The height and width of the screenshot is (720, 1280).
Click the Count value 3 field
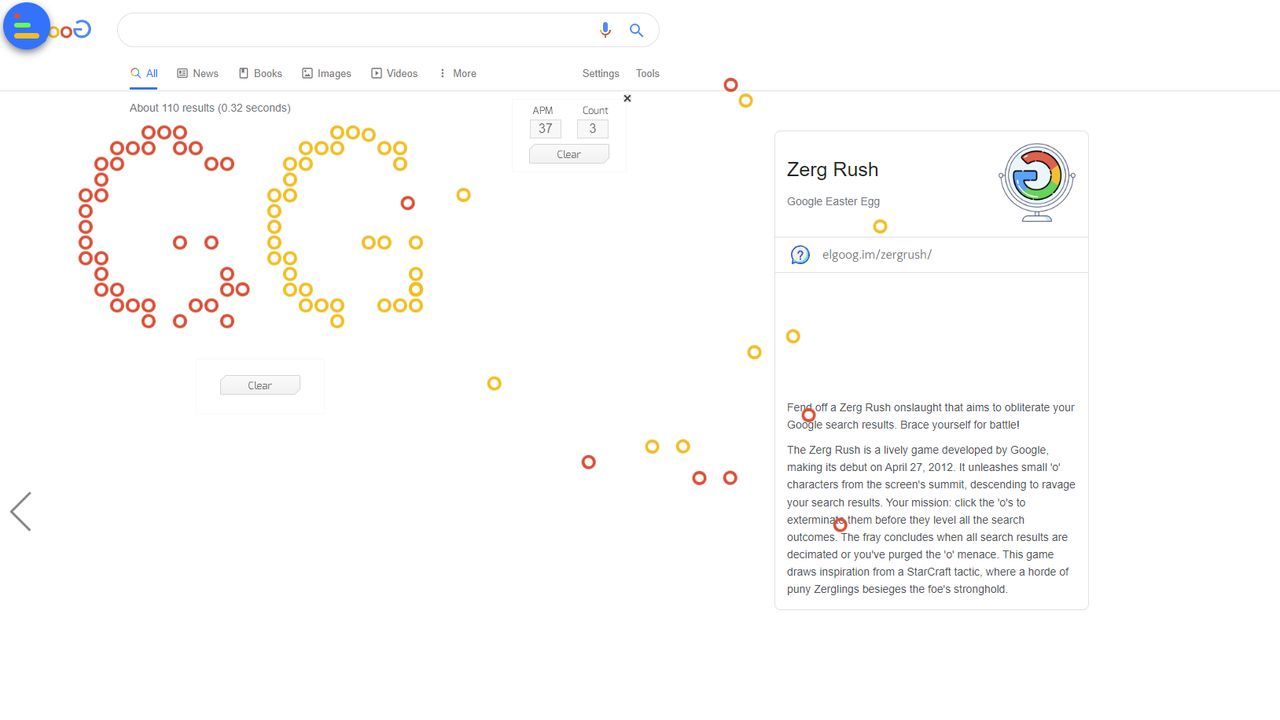pyautogui.click(x=592, y=128)
